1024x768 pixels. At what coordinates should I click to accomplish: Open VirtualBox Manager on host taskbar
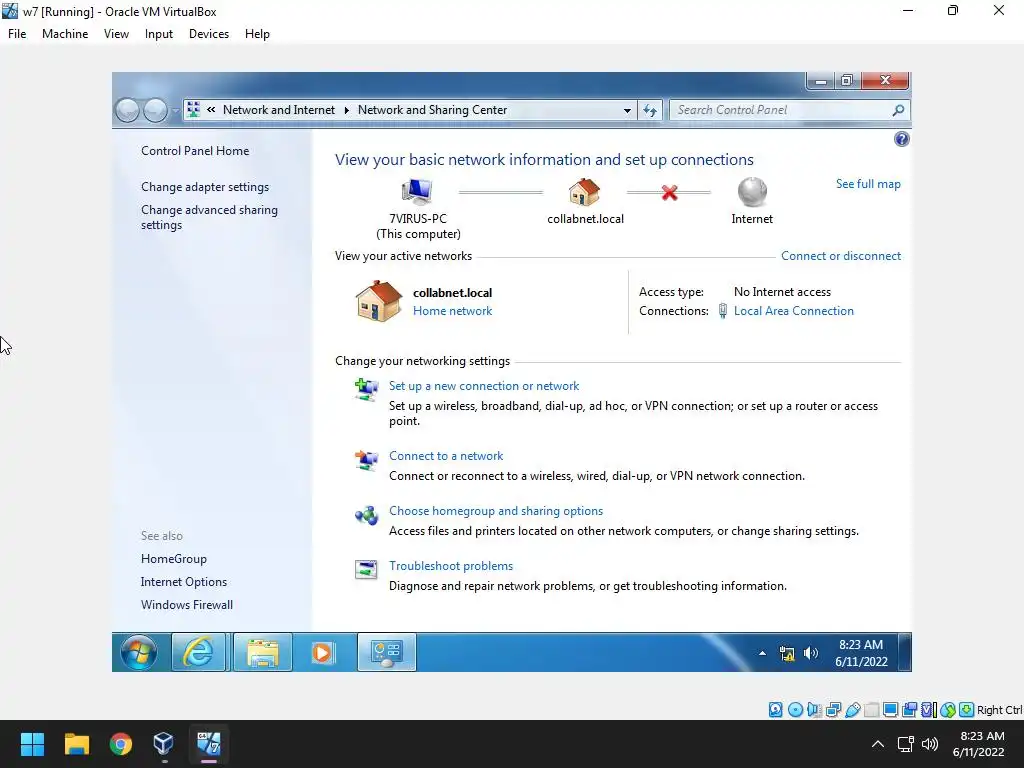(163, 744)
